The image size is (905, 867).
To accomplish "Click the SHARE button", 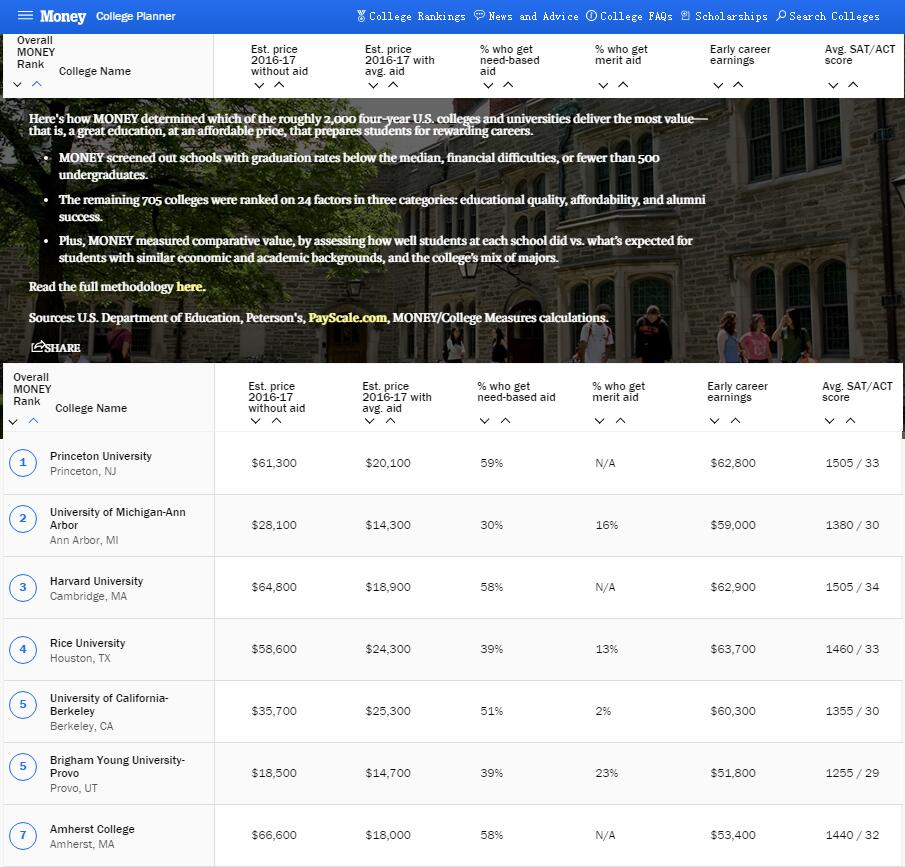I will [x=56, y=347].
